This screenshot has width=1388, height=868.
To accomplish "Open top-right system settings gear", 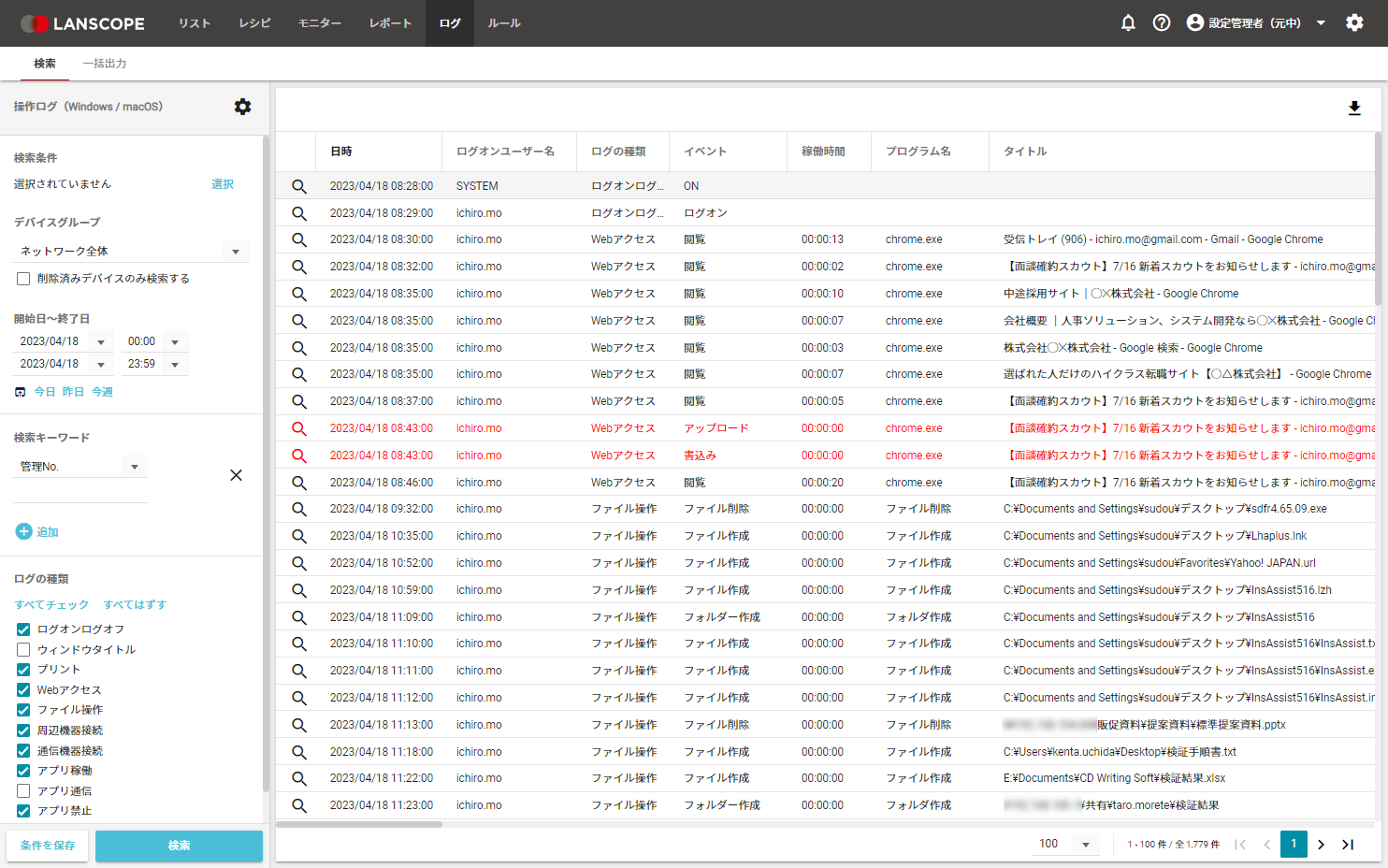I will click(x=1354, y=22).
